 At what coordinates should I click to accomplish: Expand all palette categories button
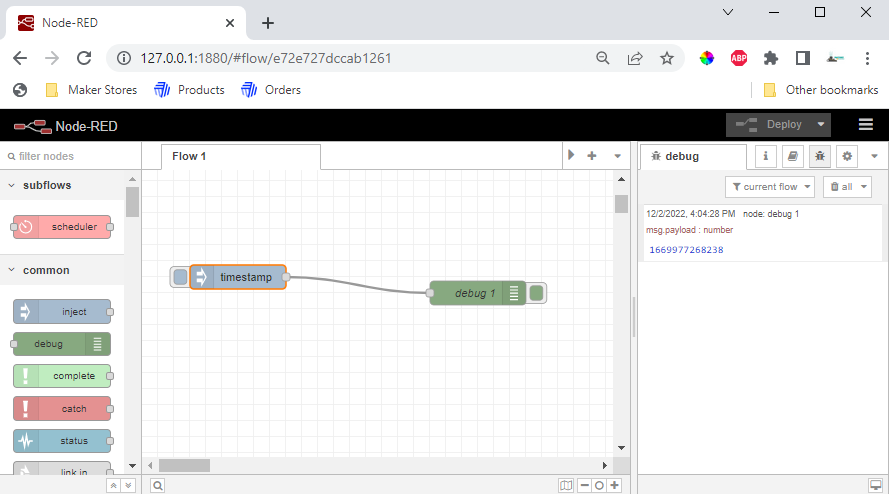pyautogui.click(x=128, y=485)
